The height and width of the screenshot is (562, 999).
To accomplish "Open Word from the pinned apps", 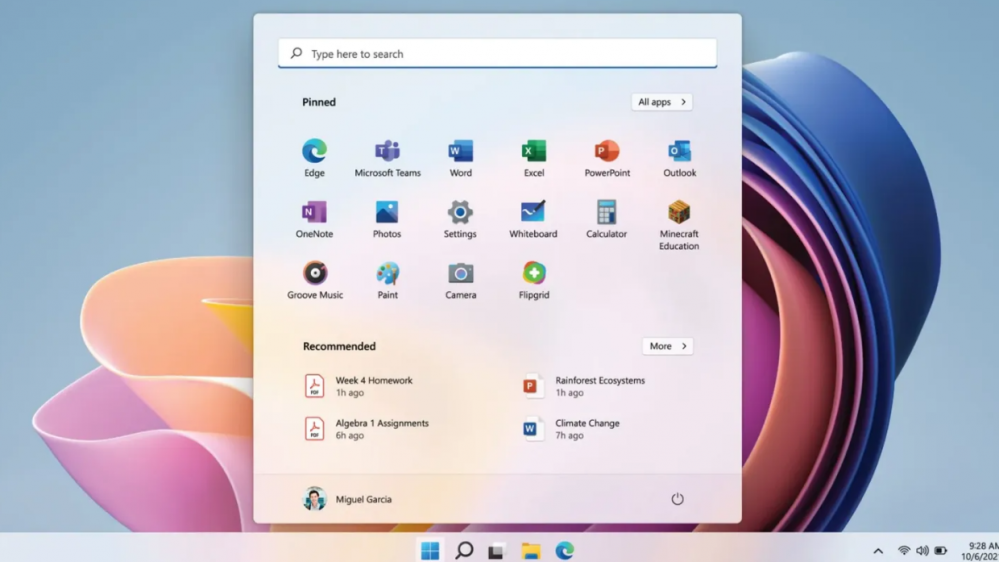I will (x=461, y=158).
